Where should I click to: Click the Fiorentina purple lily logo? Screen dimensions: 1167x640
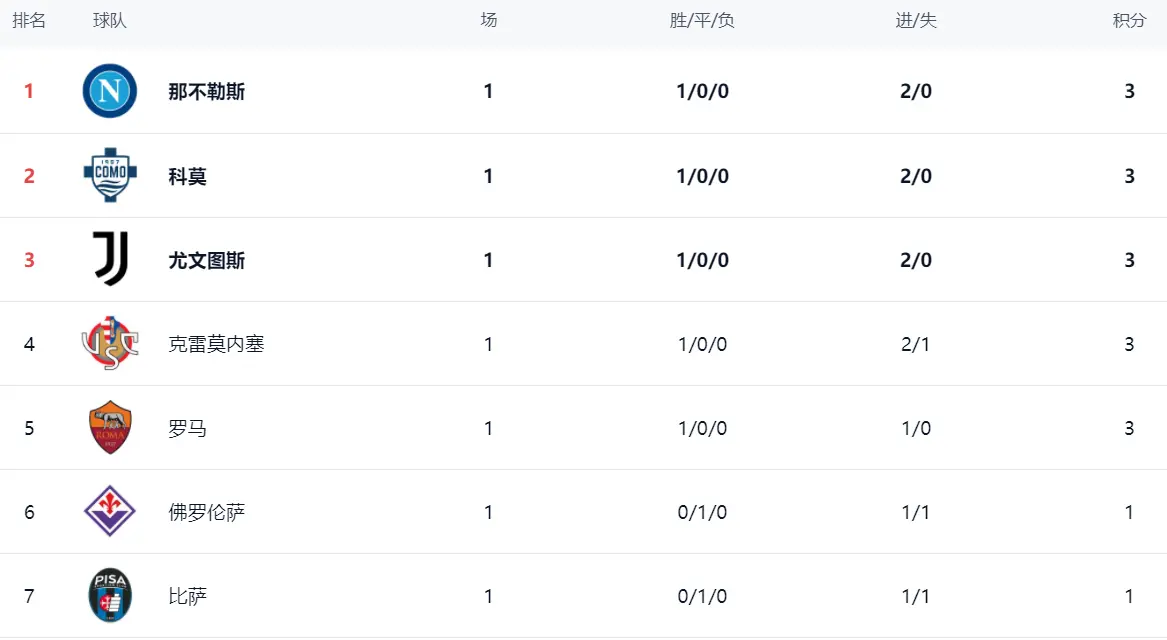[109, 512]
